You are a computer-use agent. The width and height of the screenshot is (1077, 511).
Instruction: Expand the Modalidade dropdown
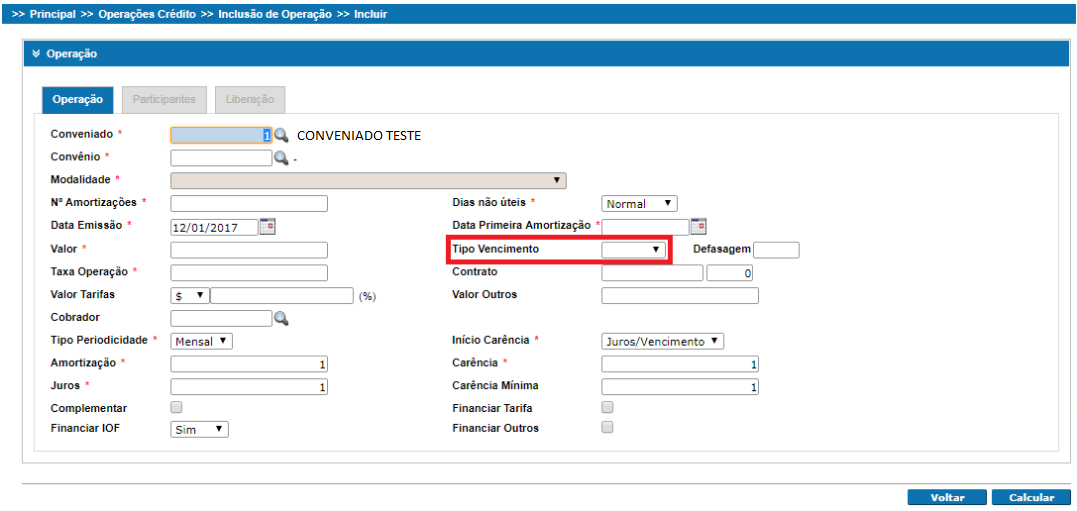tap(368, 181)
